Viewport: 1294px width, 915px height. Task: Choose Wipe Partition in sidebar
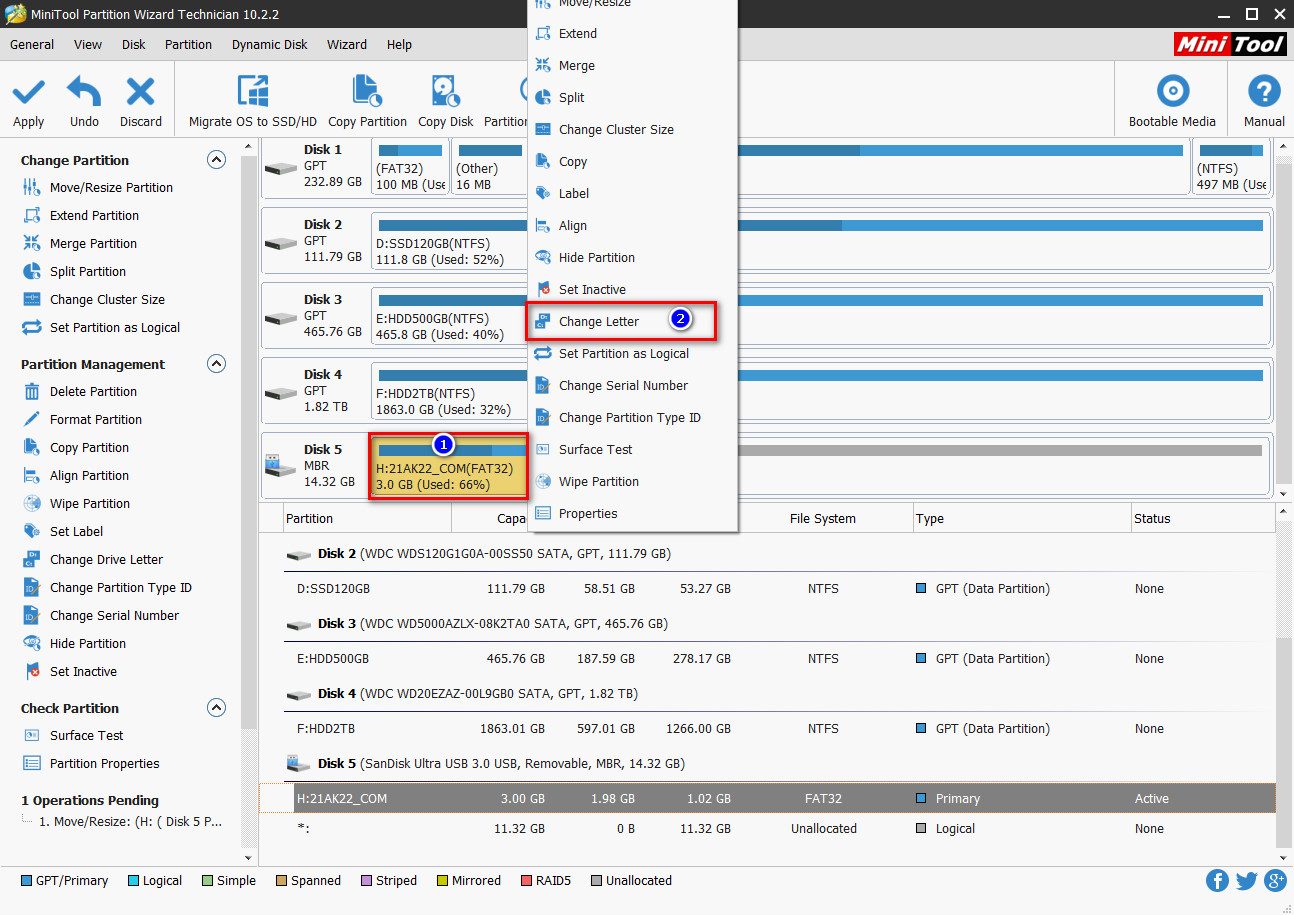click(x=90, y=503)
